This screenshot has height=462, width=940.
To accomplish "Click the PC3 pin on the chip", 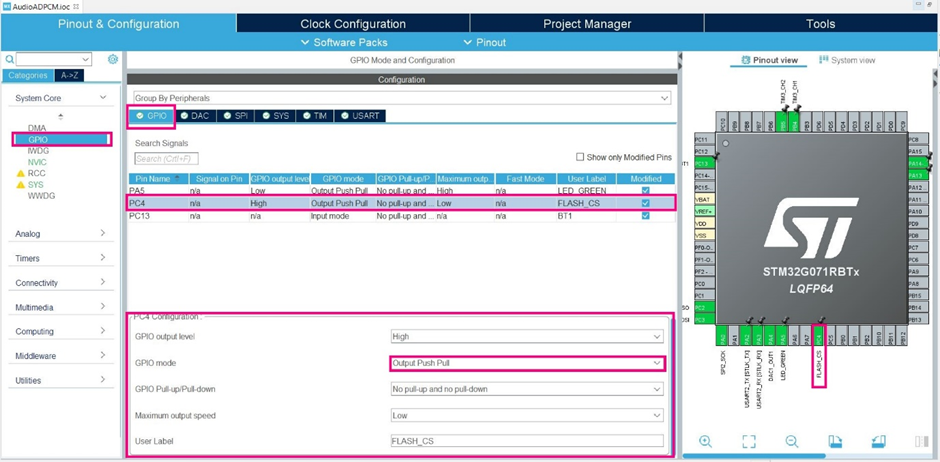I will (x=704, y=319).
